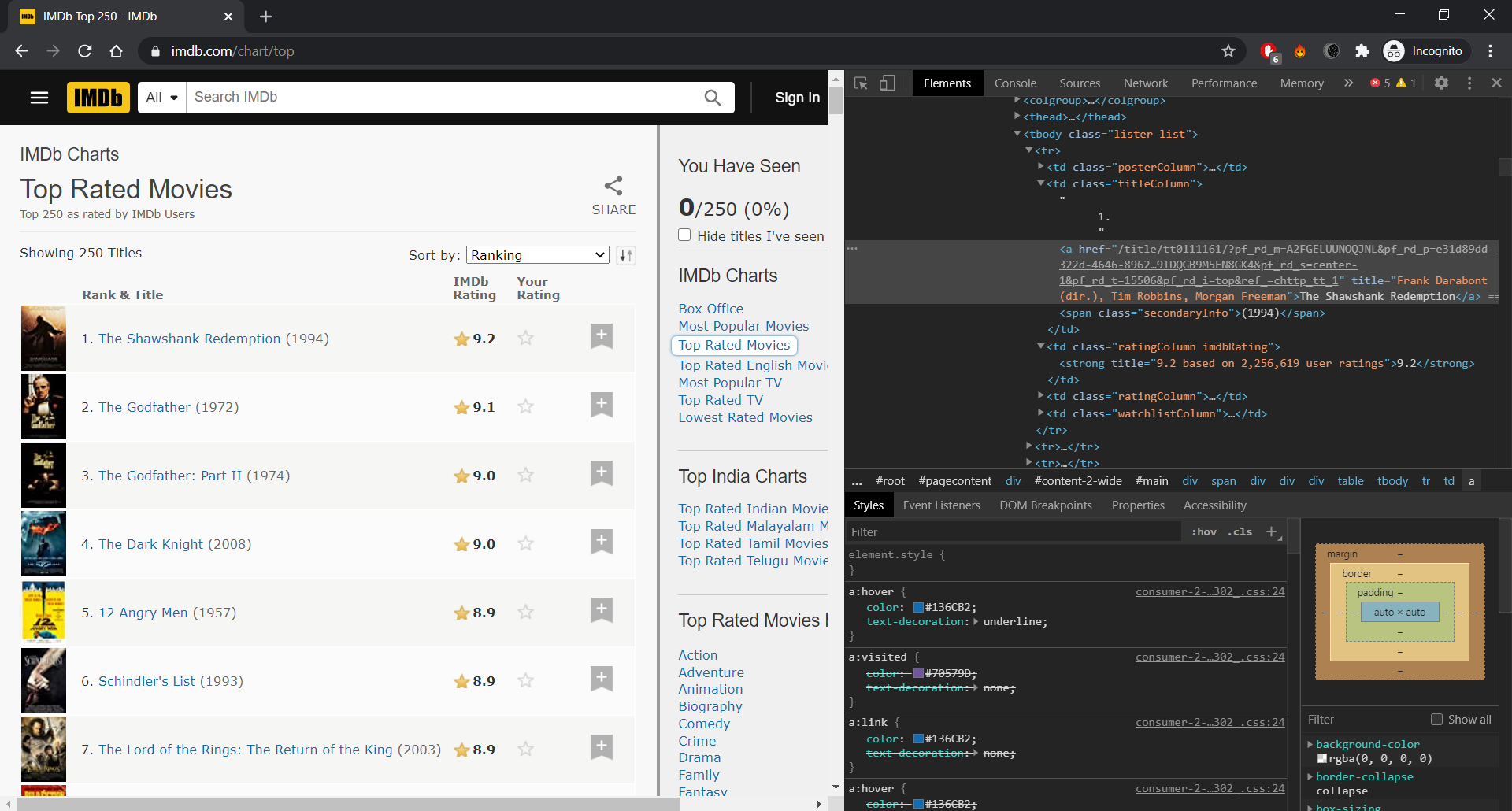Open the All search category dropdown

(161, 97)
